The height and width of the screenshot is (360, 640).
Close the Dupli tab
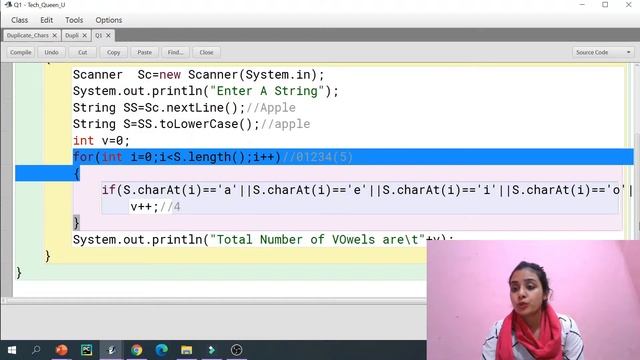coord(84,36)
